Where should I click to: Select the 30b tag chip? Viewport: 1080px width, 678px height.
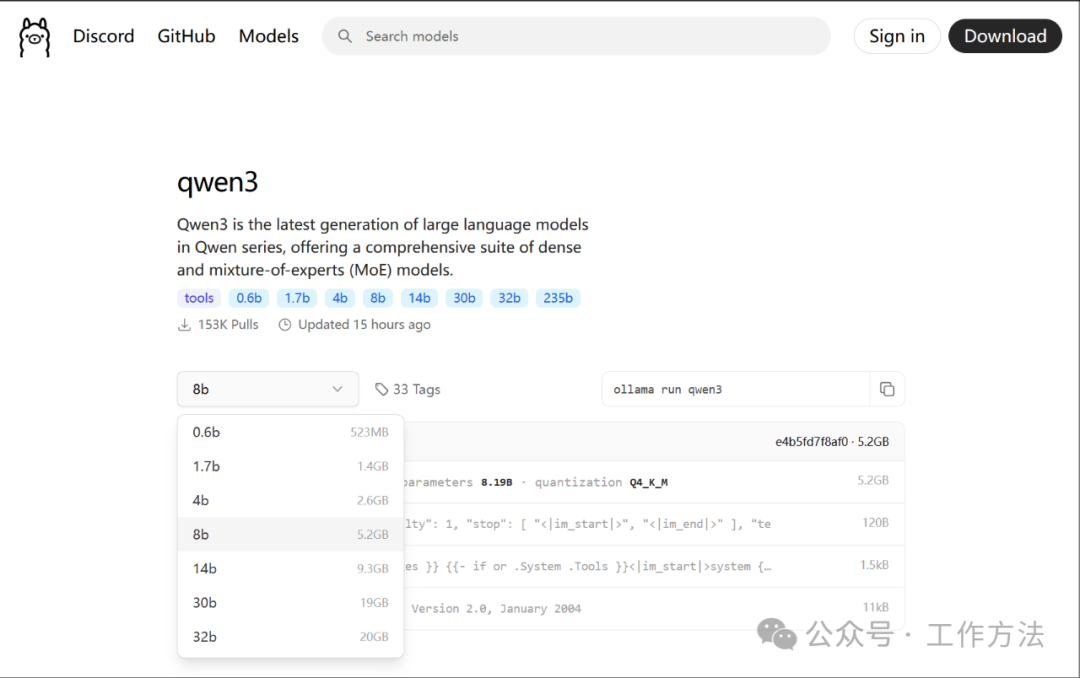tap(464, 298)
